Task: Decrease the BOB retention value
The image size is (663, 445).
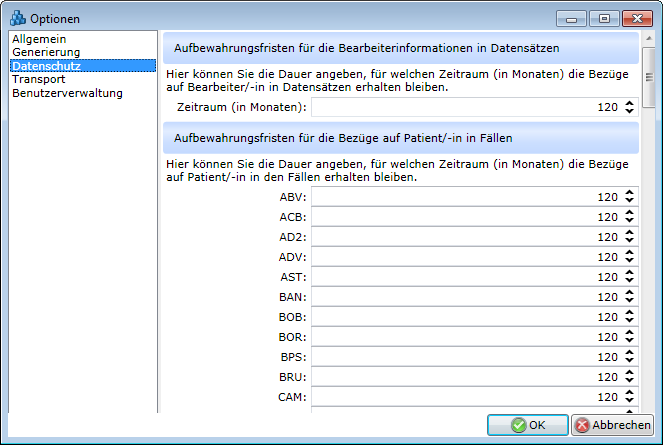Action: pyautogui.click(x=629, y=321)
